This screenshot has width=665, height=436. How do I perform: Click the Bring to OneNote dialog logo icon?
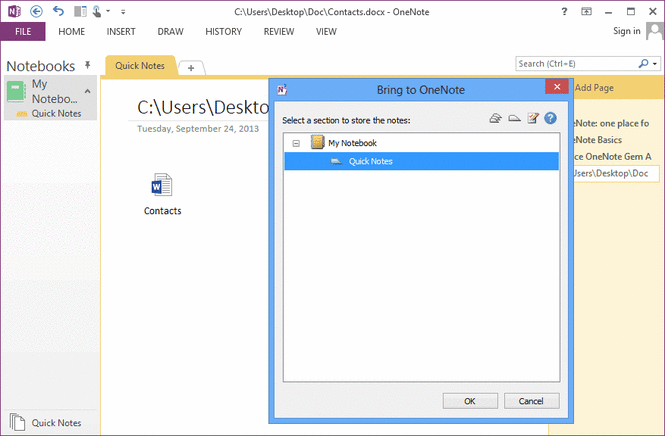[282, 89]
